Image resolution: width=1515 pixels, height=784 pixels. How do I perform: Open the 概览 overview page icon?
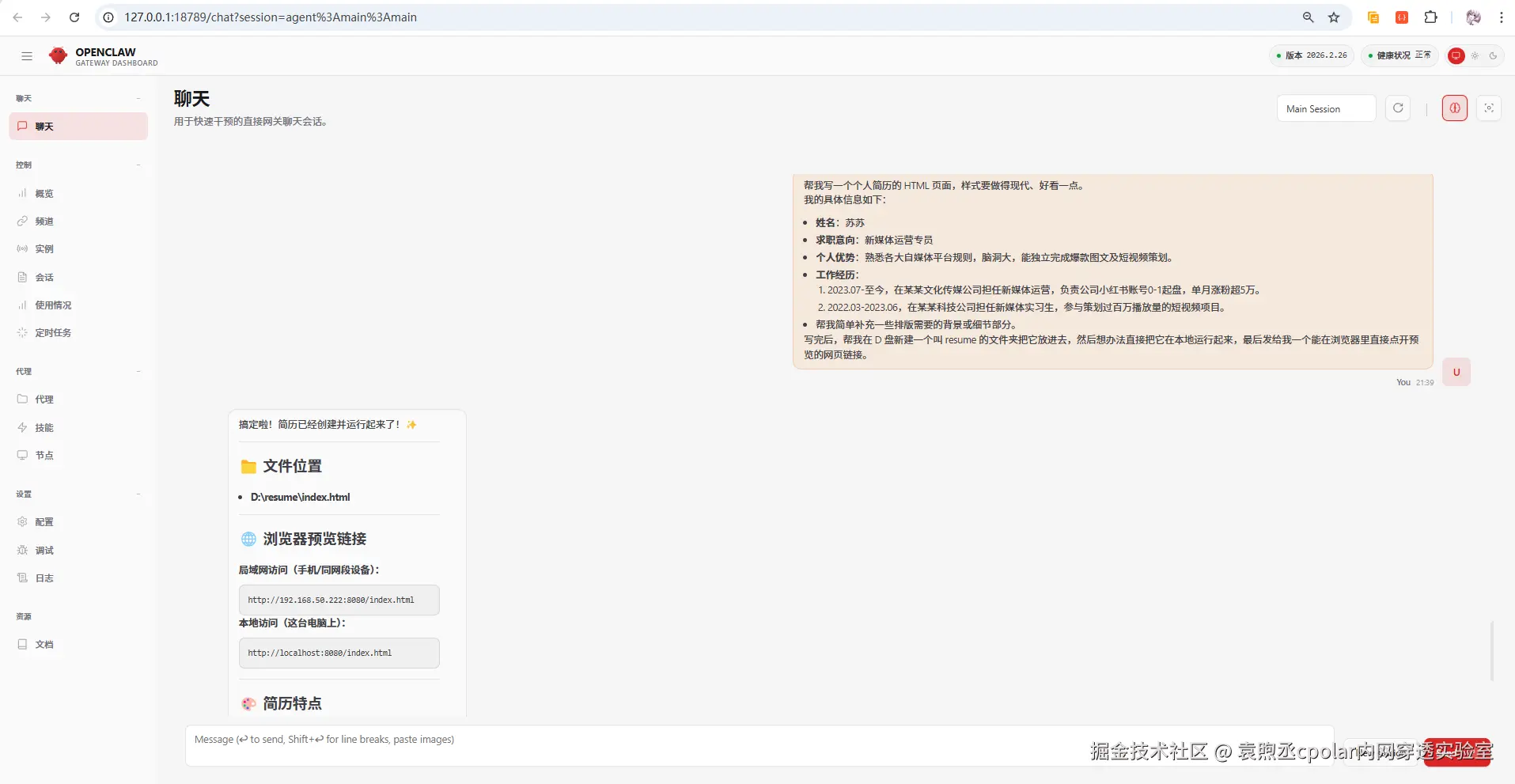click(x=22, y=193)
